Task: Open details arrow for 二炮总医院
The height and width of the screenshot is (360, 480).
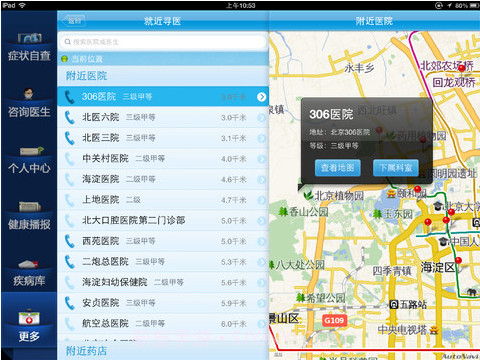Action: click(x=262, y=262)
